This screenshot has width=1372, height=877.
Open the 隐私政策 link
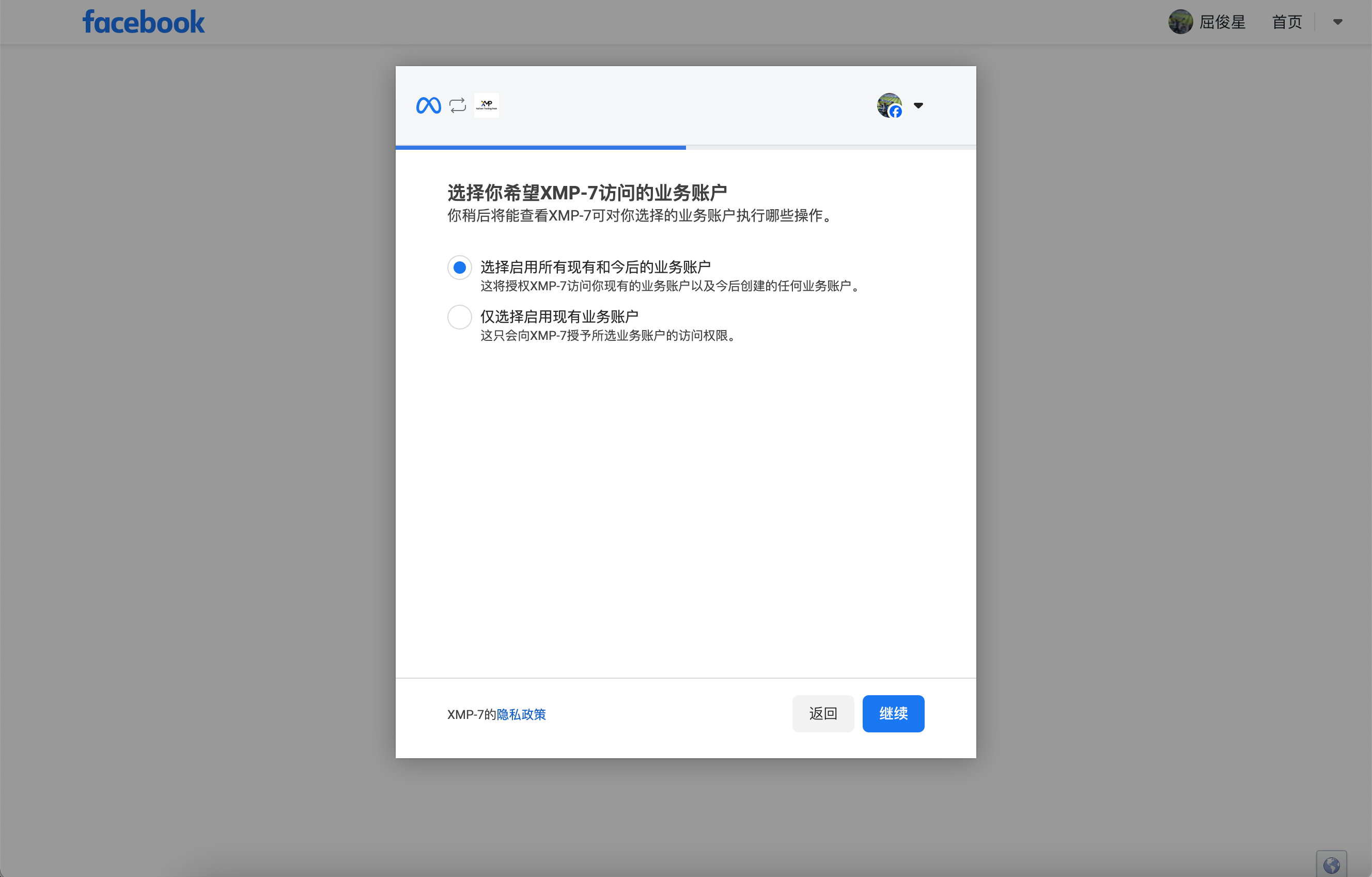tap(521, 714)
